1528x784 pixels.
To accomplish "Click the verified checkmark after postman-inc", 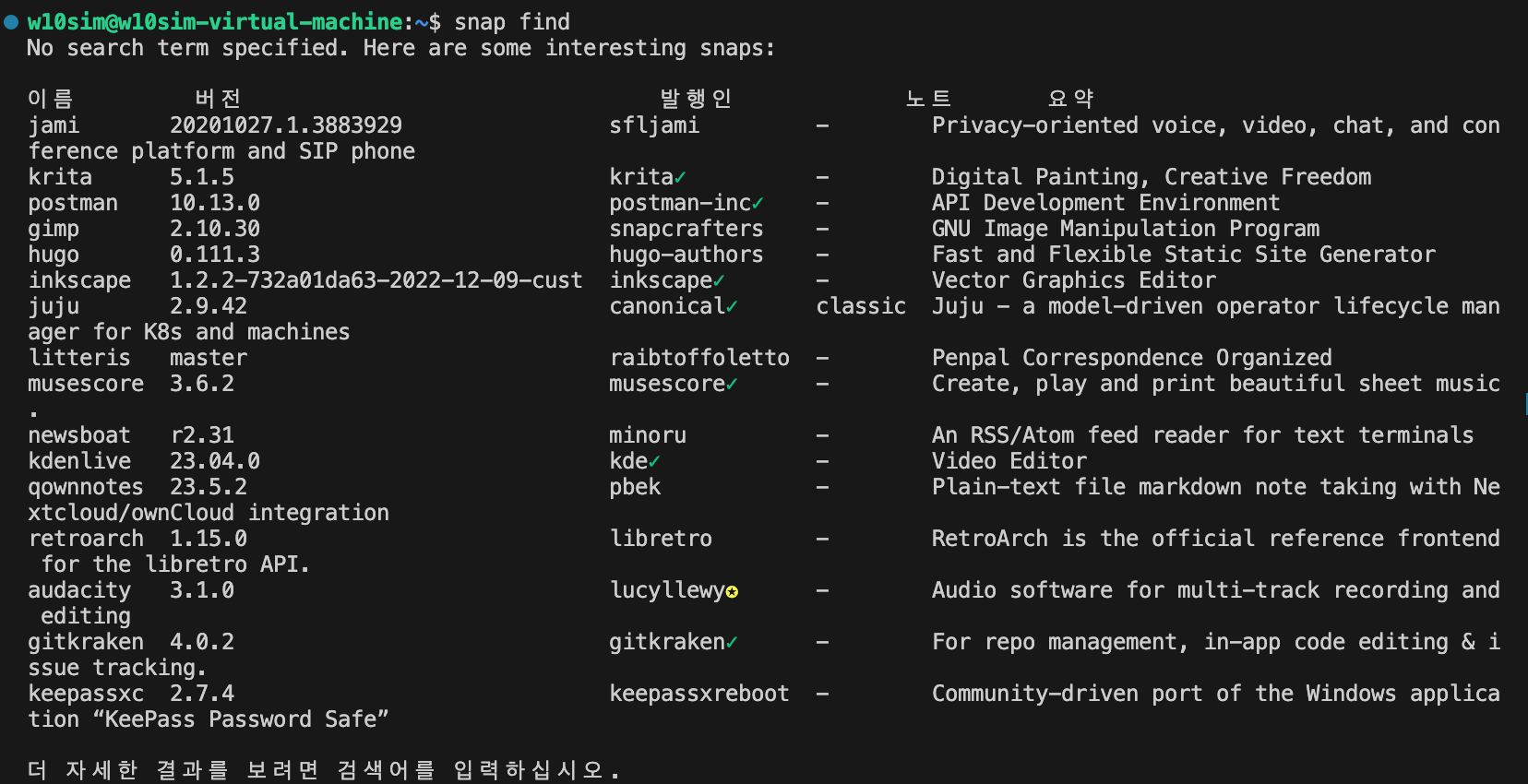I will pos(758,203).
